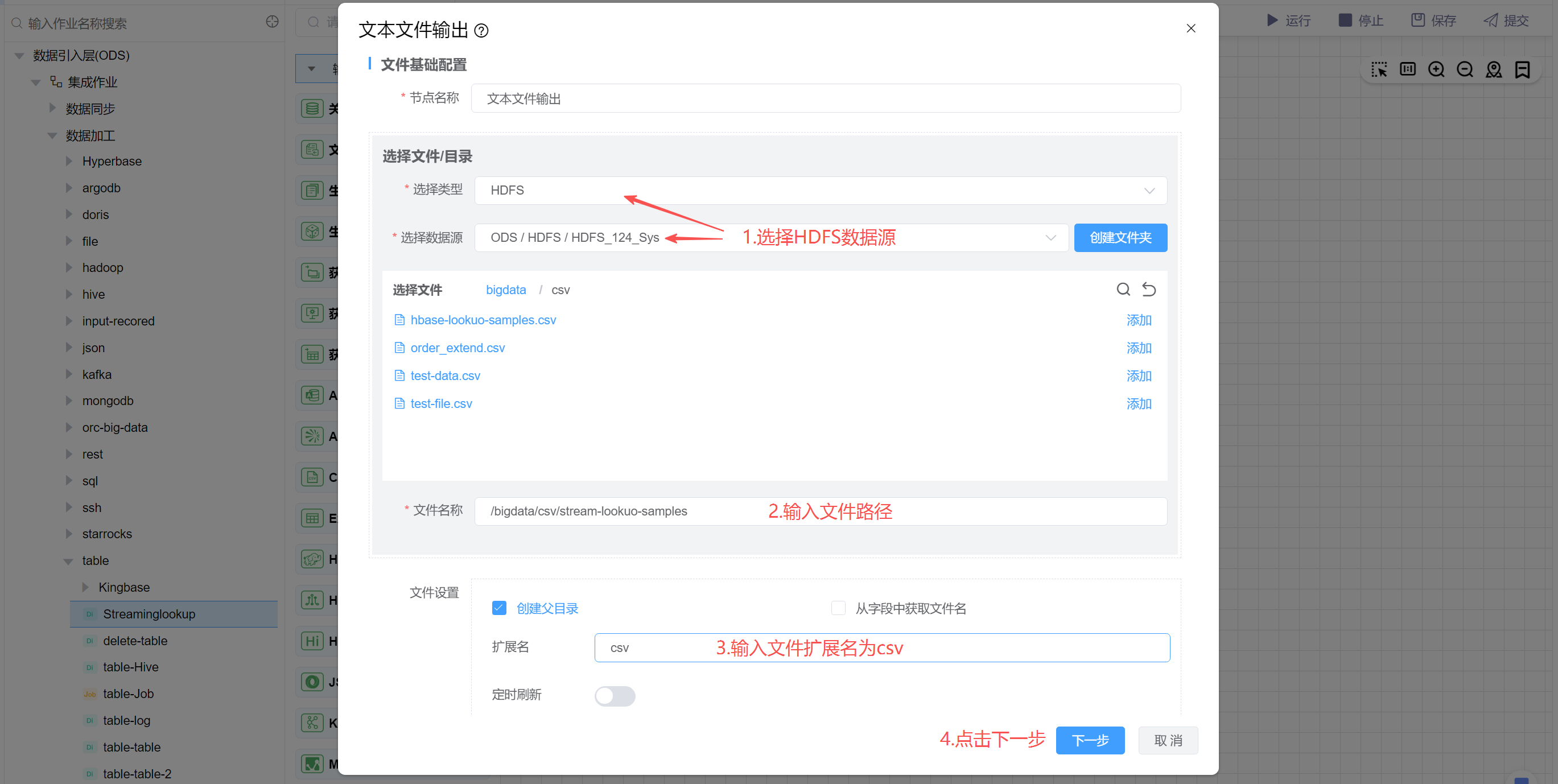Click the bookmark icon in canvas toolbar
Viewport: 1558px width, 784px height.
click(x=1522, y=69)
